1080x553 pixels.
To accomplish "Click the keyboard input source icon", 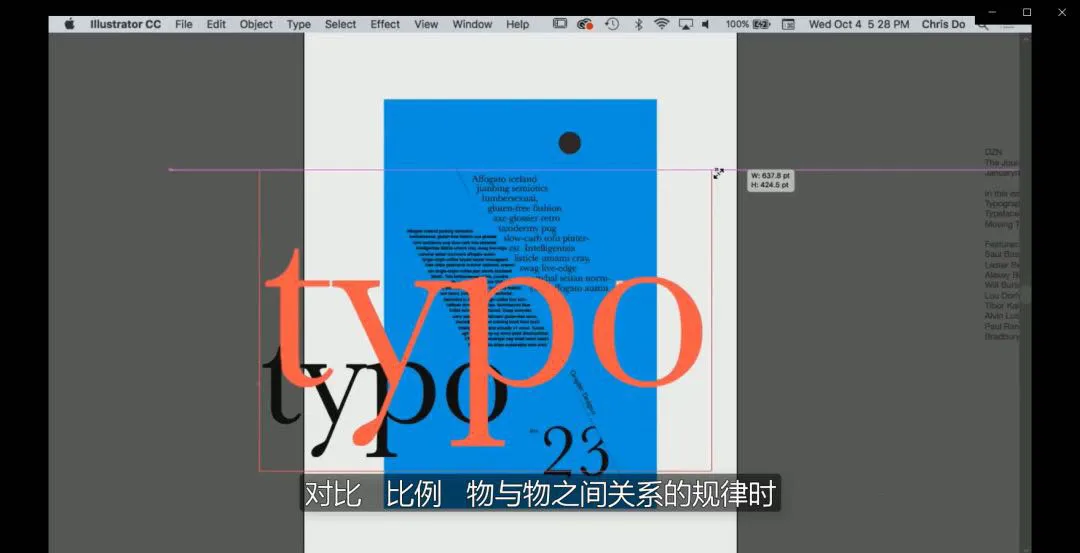I will pos(788,24).
